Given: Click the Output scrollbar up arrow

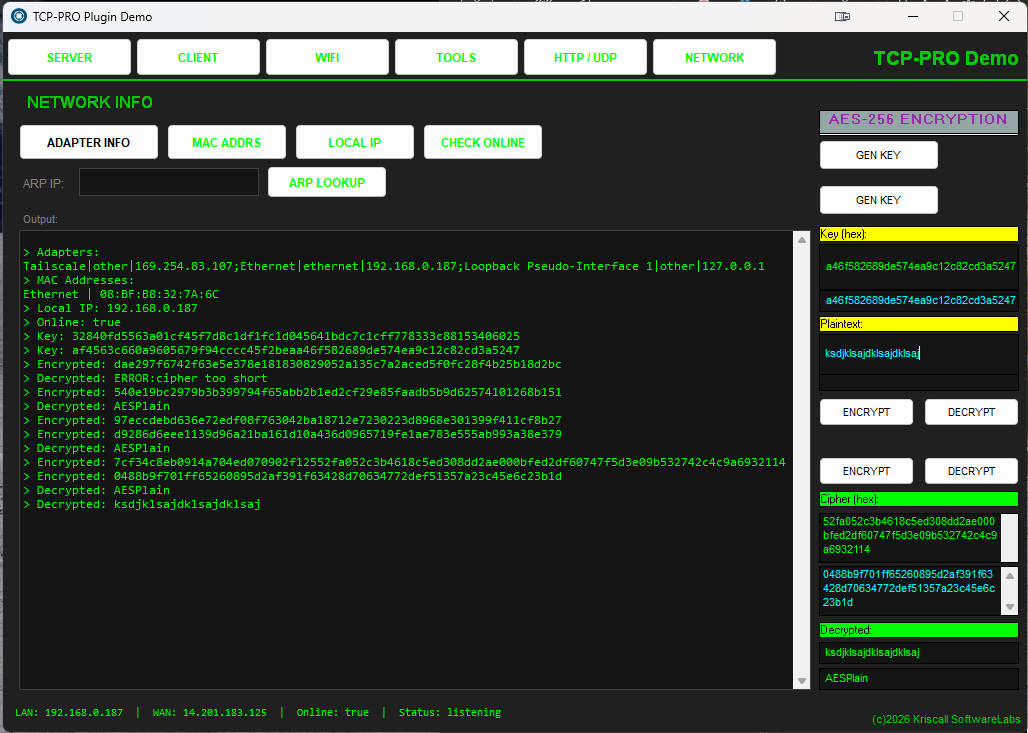Looking at the screenshot, I should [801, 240].
